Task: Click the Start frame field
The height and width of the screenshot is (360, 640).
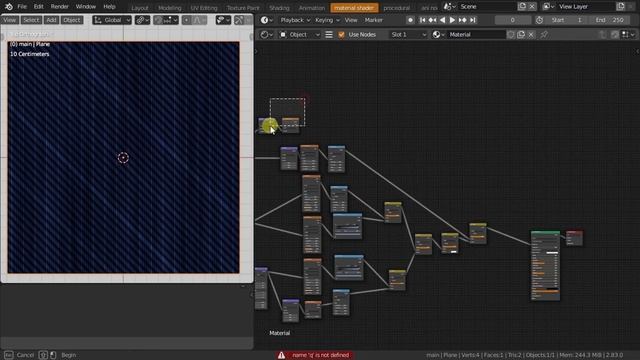Action: (567, 20)
